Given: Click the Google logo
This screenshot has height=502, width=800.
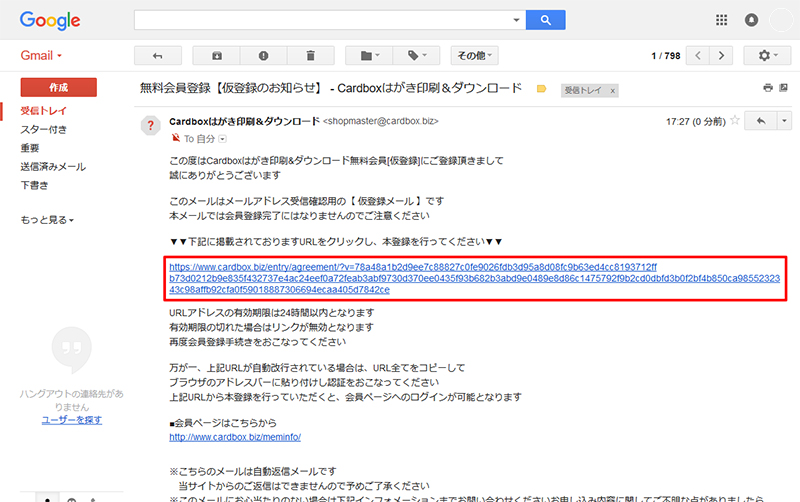Looking at the screenshot, I should pos(50,20).
